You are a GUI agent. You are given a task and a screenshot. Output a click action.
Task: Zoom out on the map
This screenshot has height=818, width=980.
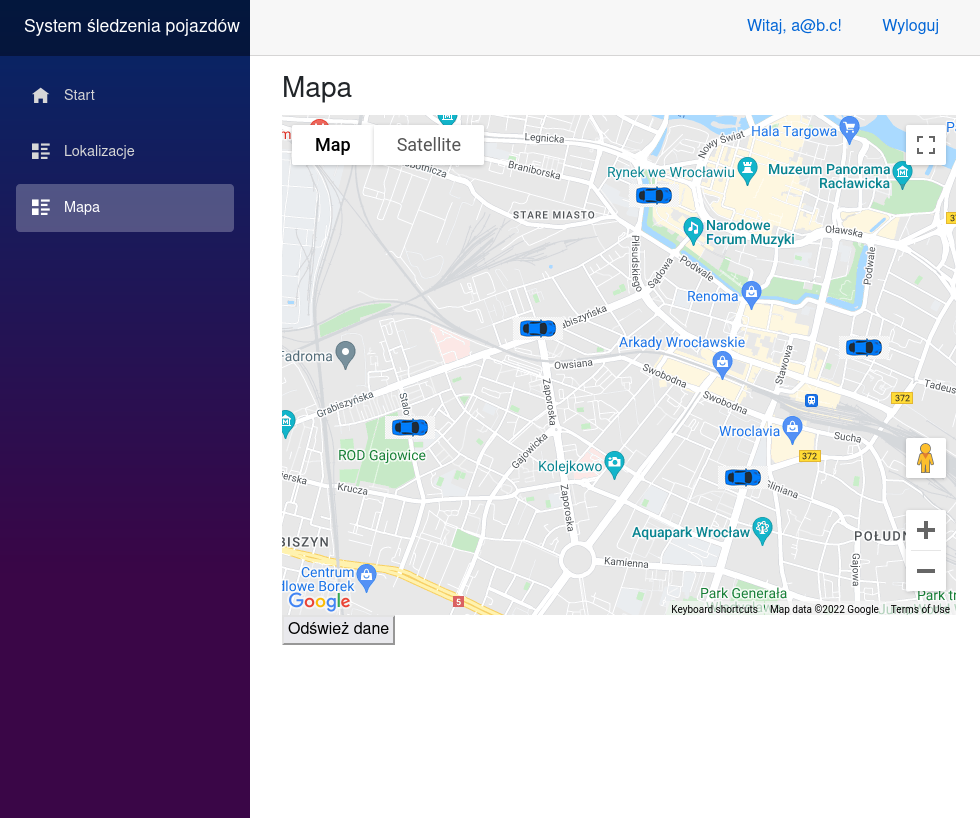[925, 571]
